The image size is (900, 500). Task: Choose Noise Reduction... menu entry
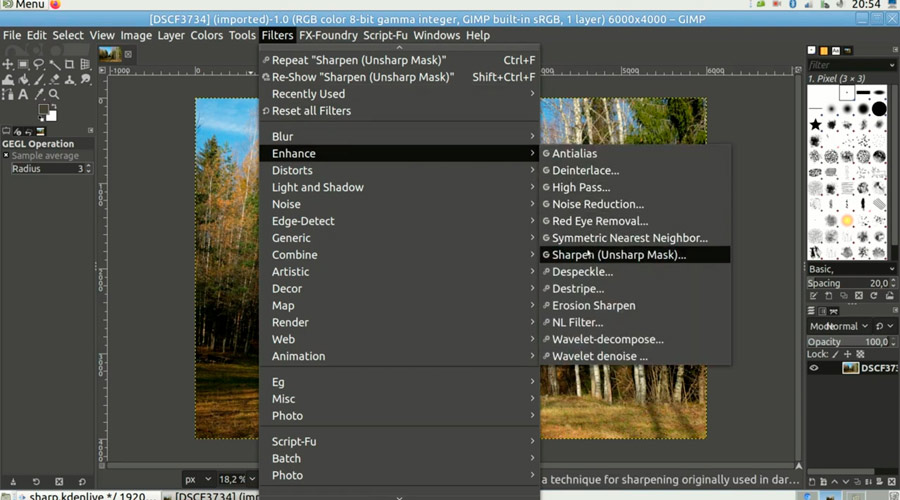(x=635, y=204)
